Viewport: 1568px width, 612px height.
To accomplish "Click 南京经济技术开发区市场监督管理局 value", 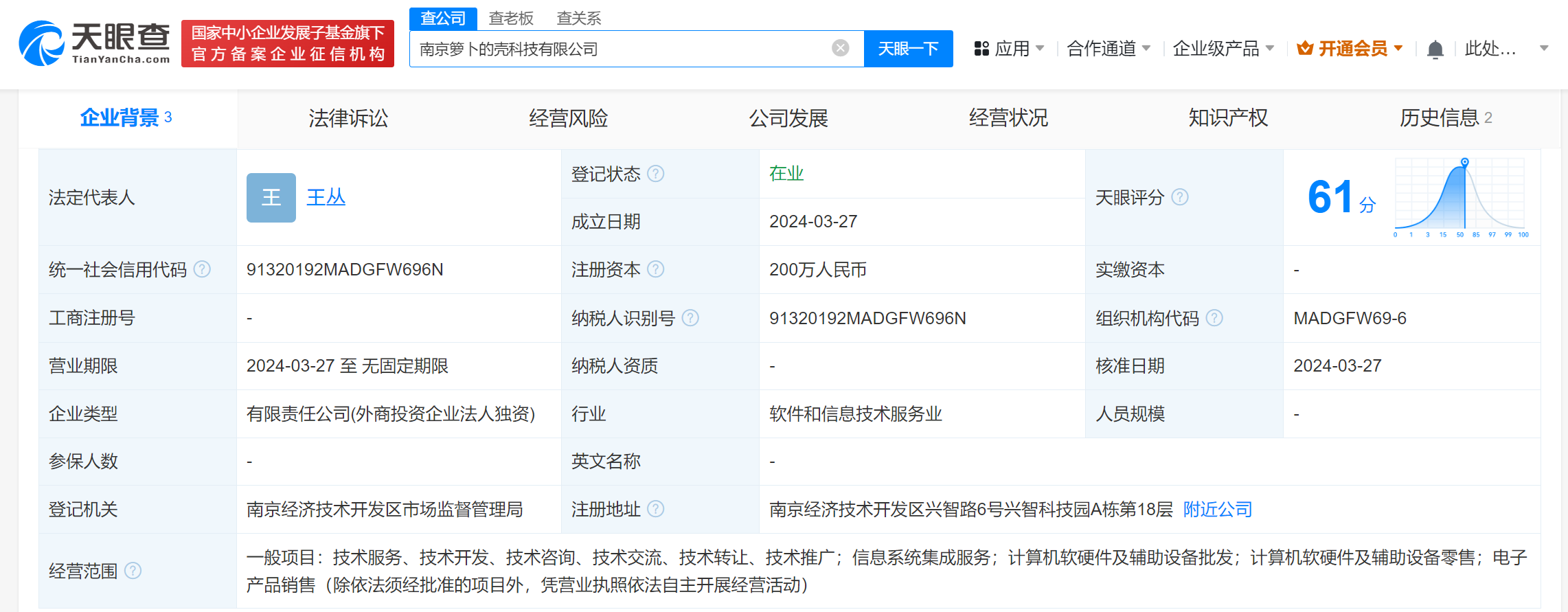I will pos(385,509).
